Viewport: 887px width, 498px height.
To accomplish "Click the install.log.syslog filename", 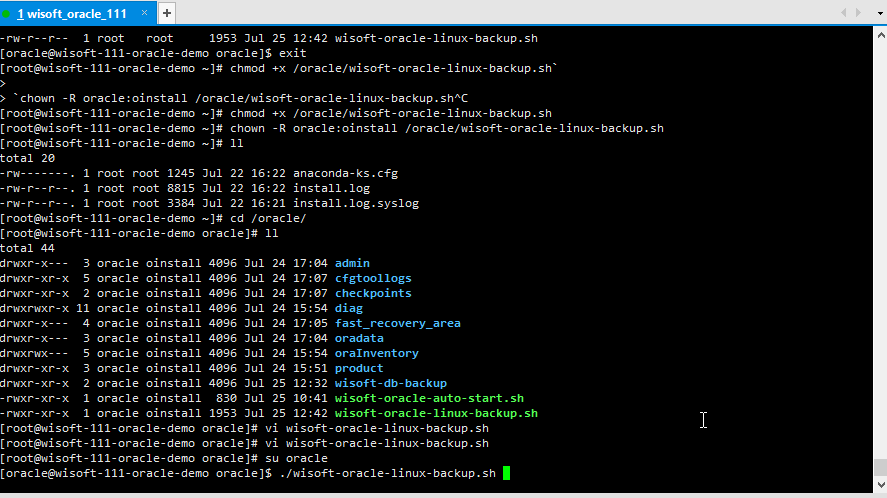I will click(x=356, y=203).
